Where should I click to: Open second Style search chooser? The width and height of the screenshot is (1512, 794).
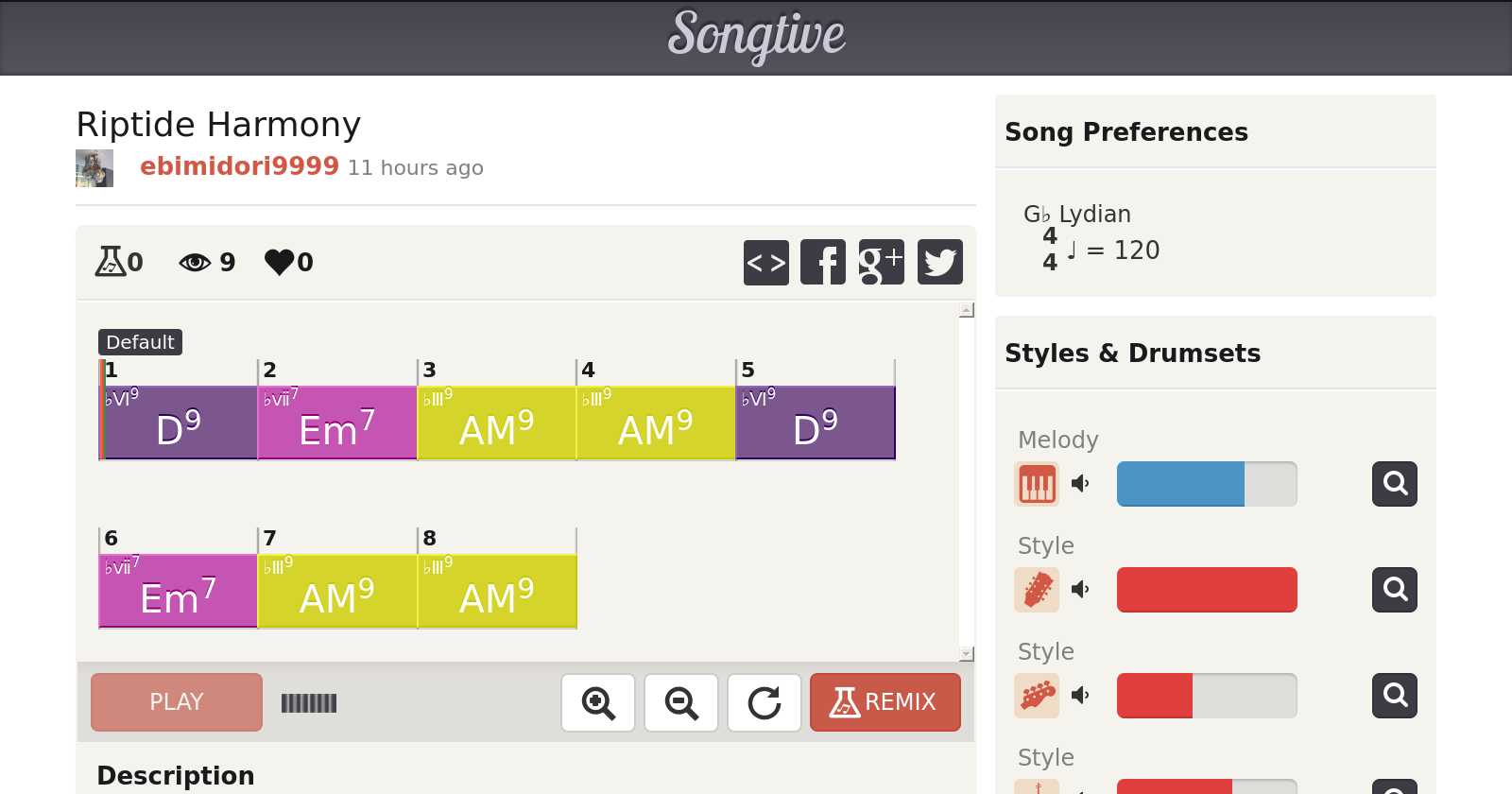point(1394,696)
